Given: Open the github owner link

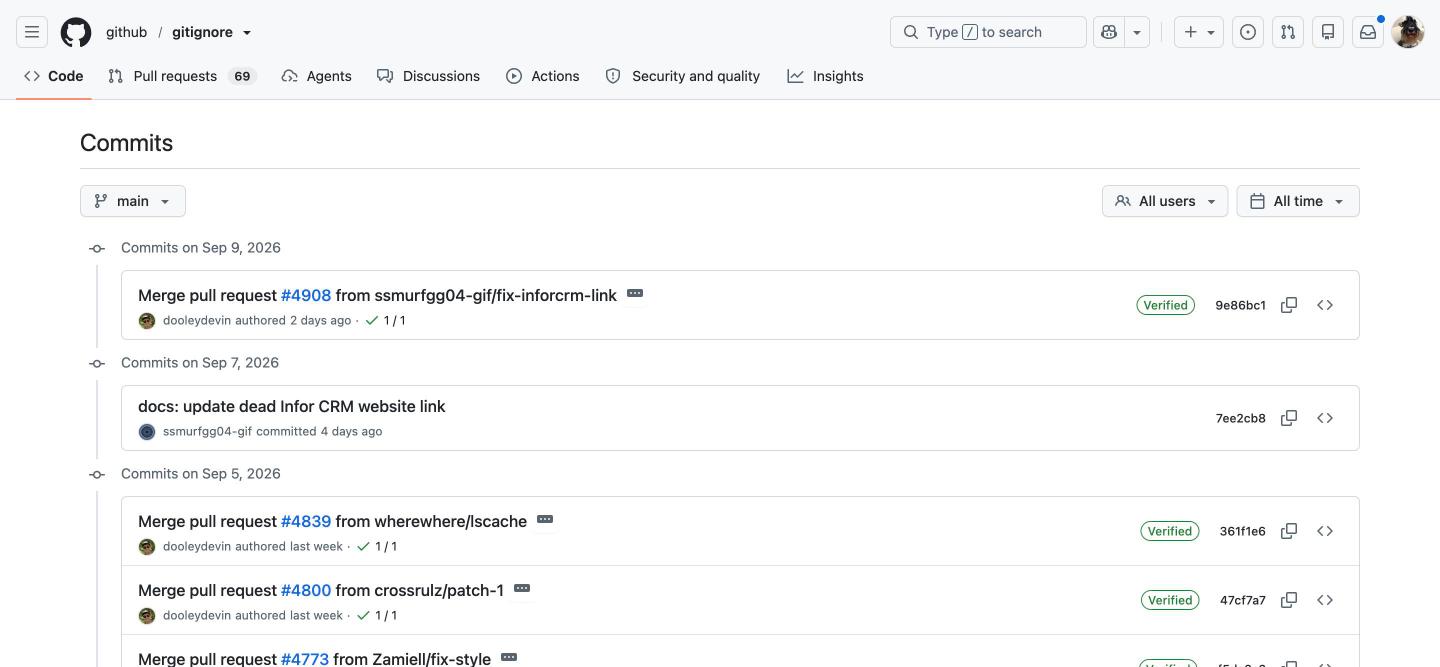Looking at the screenshot, I should pos(127,32).
